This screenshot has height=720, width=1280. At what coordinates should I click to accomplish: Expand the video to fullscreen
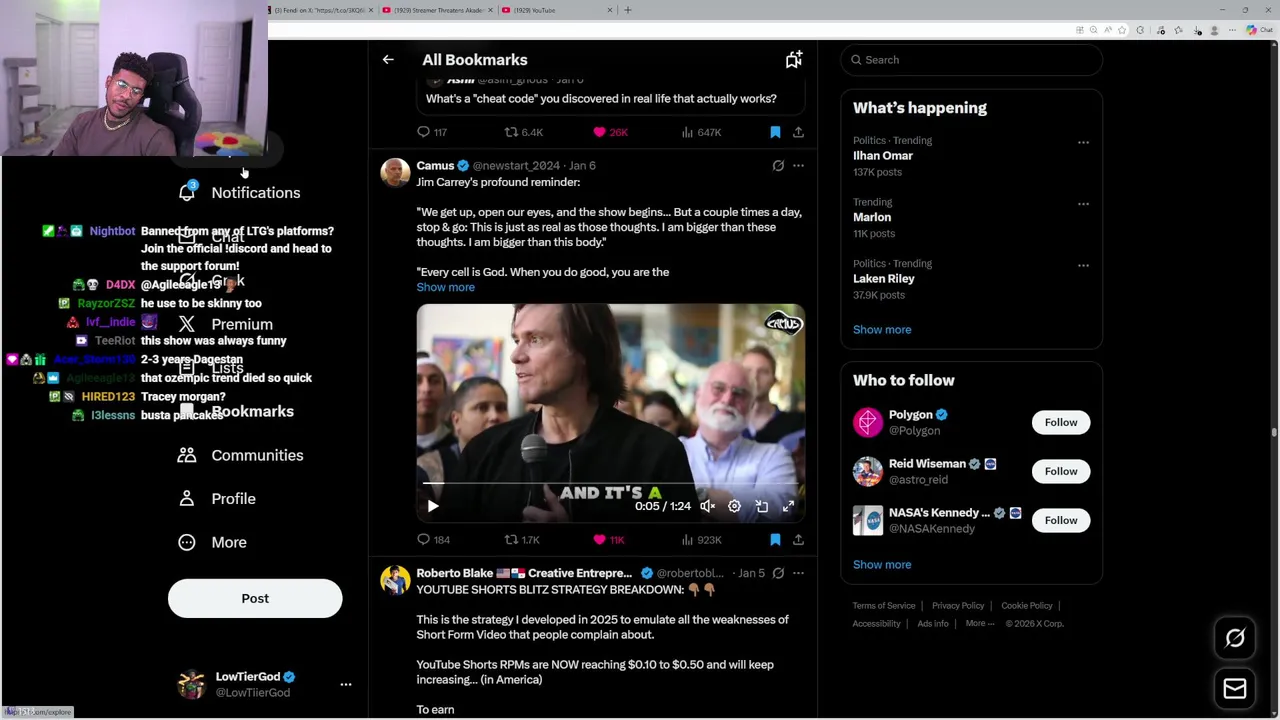pos(788,506)
